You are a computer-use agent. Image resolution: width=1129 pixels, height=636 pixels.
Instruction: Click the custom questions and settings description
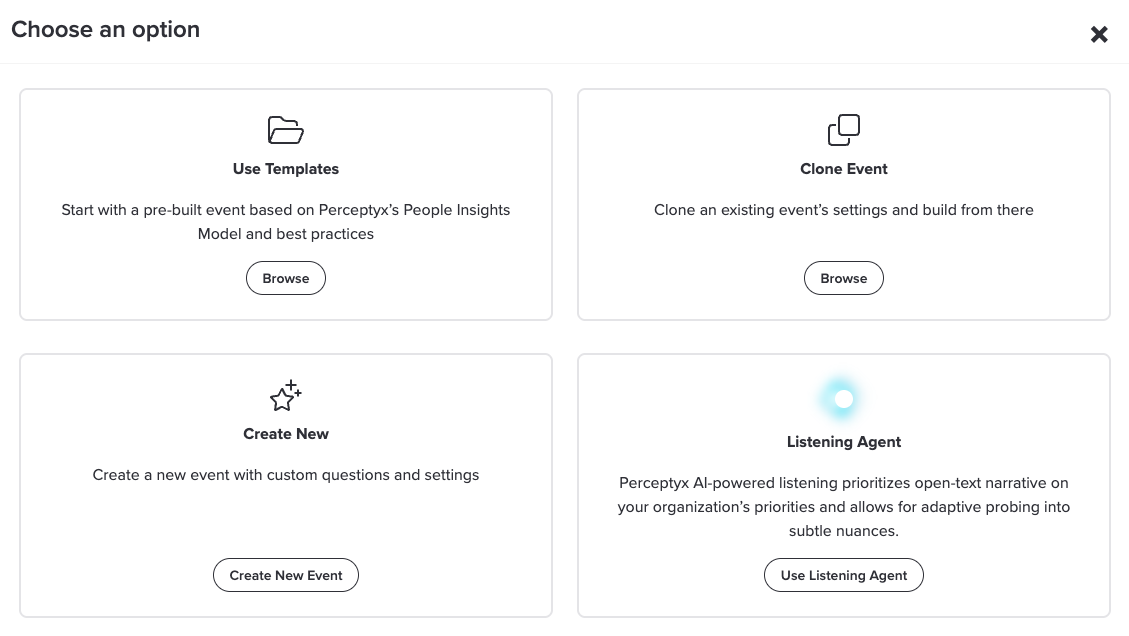(x=286, y=475)
